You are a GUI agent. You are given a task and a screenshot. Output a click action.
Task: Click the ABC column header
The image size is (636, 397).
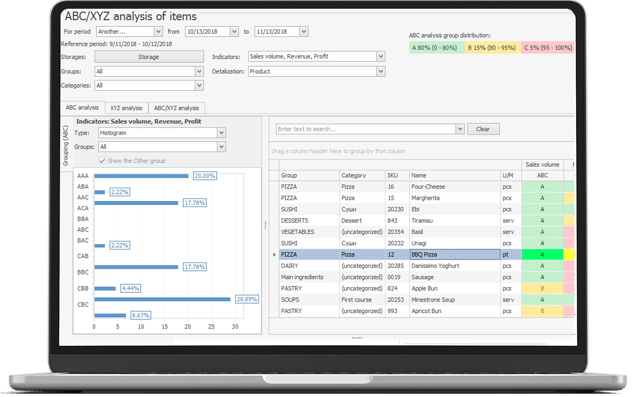tap(542, 176)
